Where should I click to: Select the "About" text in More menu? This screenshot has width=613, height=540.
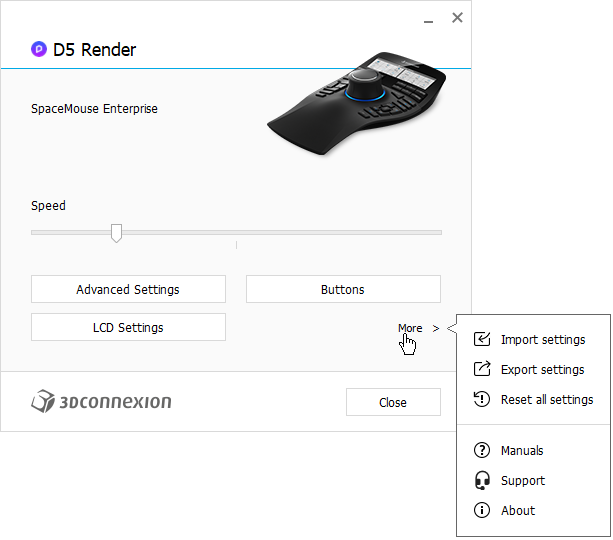(x=518, y=510)
